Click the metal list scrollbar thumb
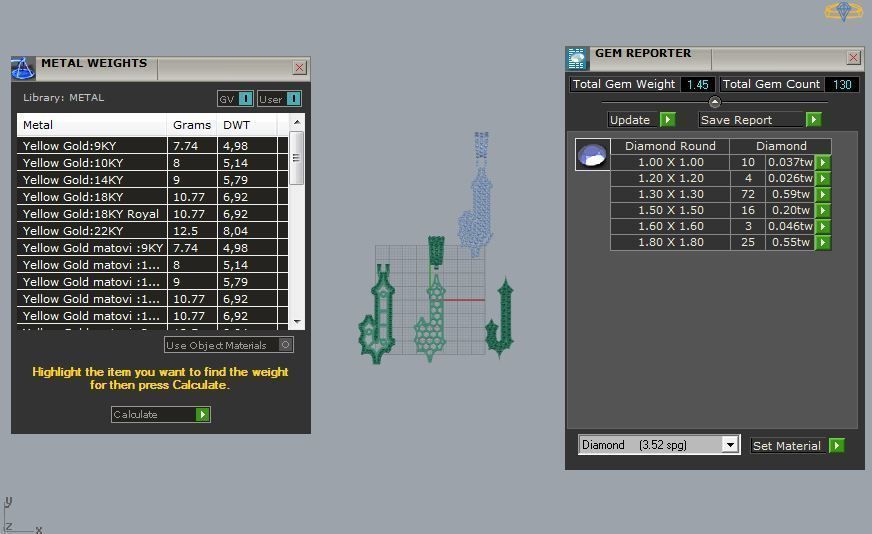872x534 pixels. 297,158
